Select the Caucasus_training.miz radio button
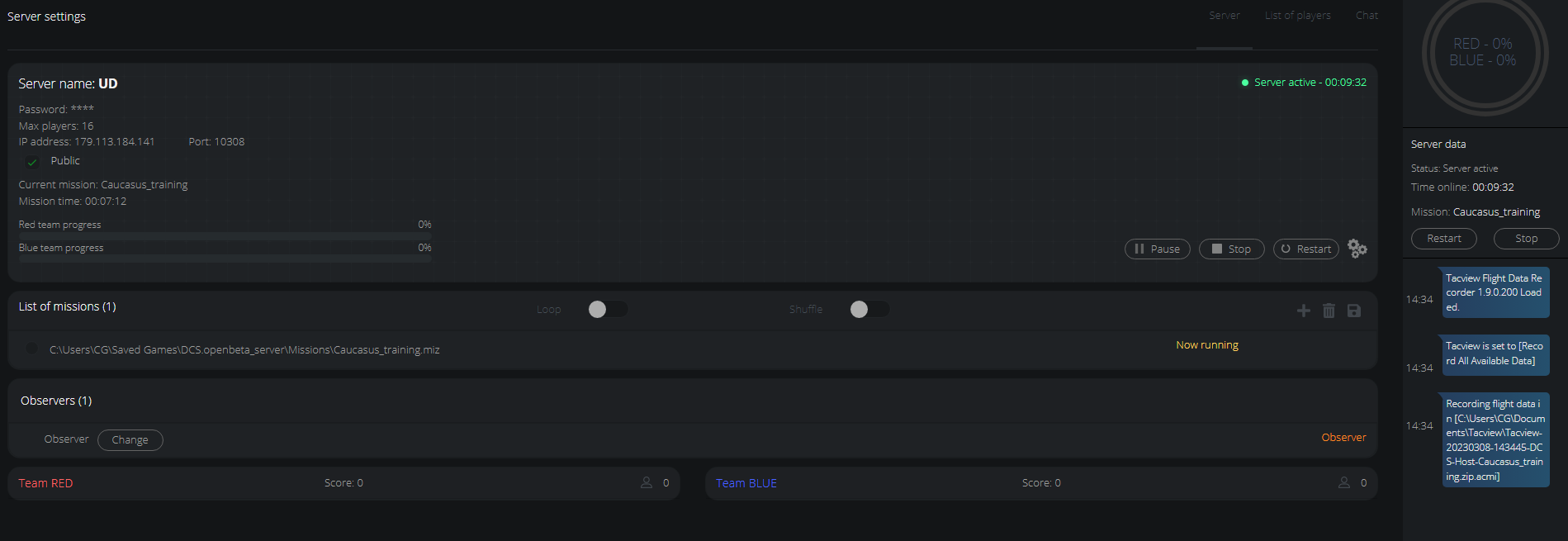The height and width of the screenshot is (541, 1568). 32,349
